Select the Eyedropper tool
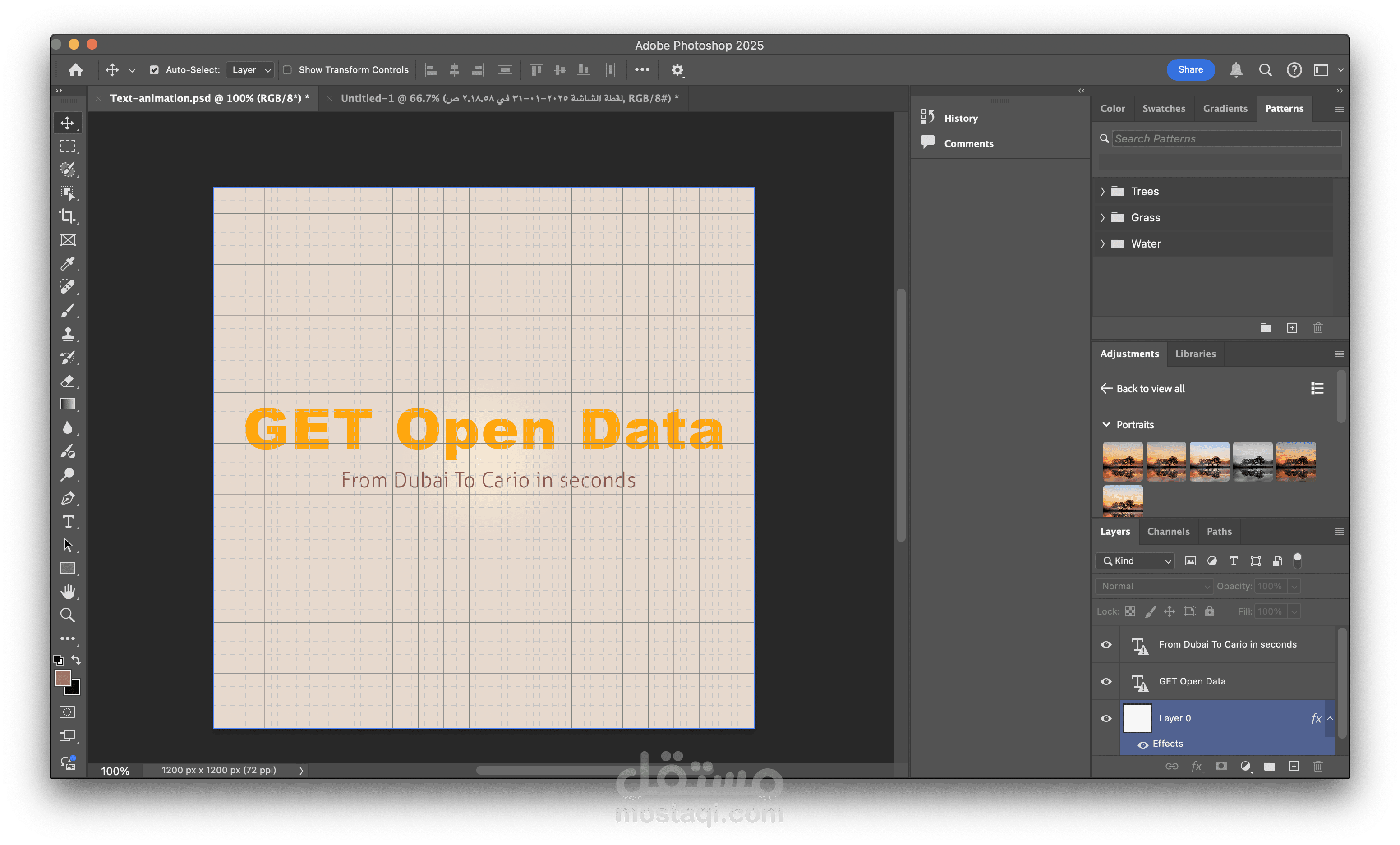 coord(67,263)
